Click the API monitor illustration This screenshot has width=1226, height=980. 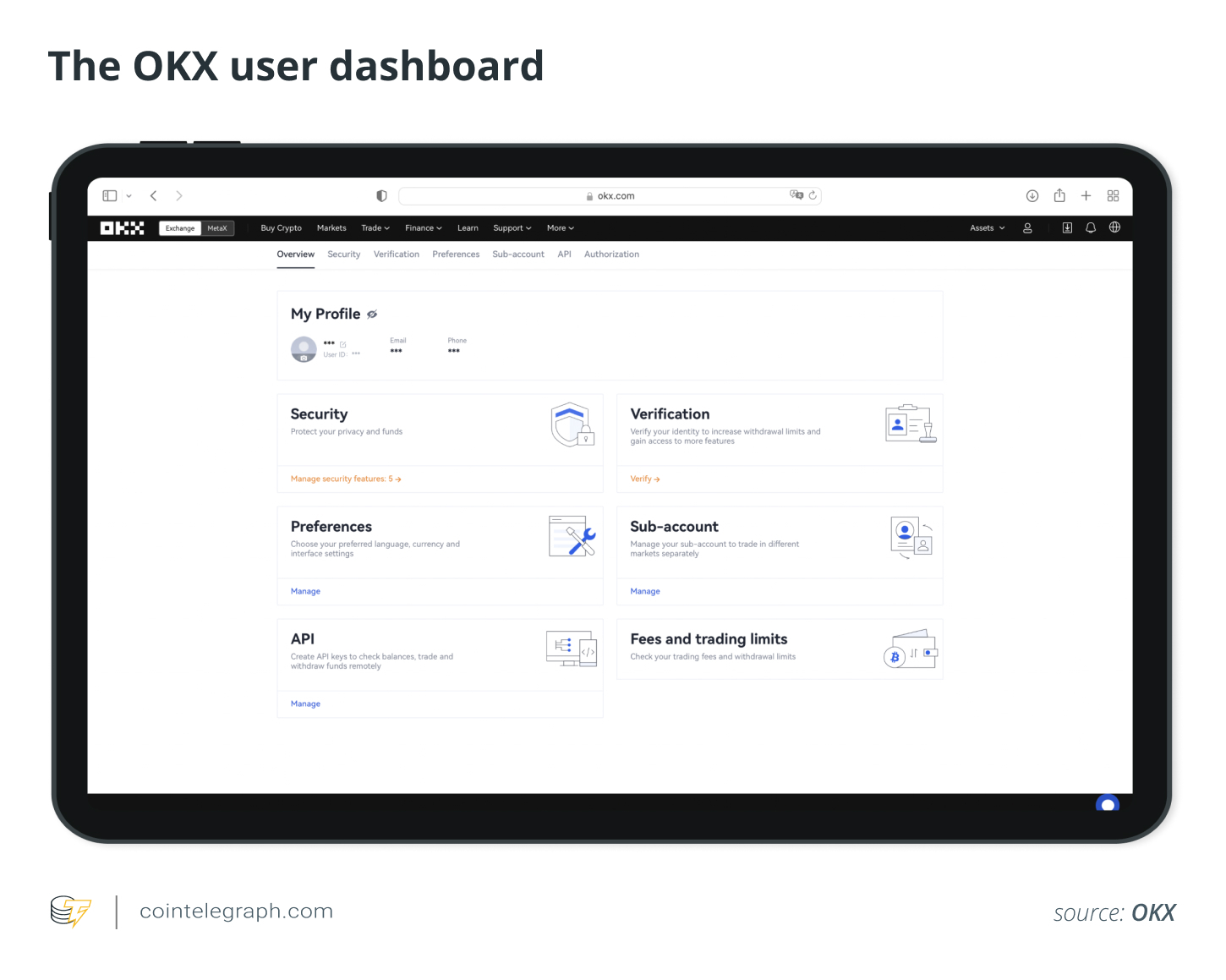pyautogui.click(x=572, y=649)
